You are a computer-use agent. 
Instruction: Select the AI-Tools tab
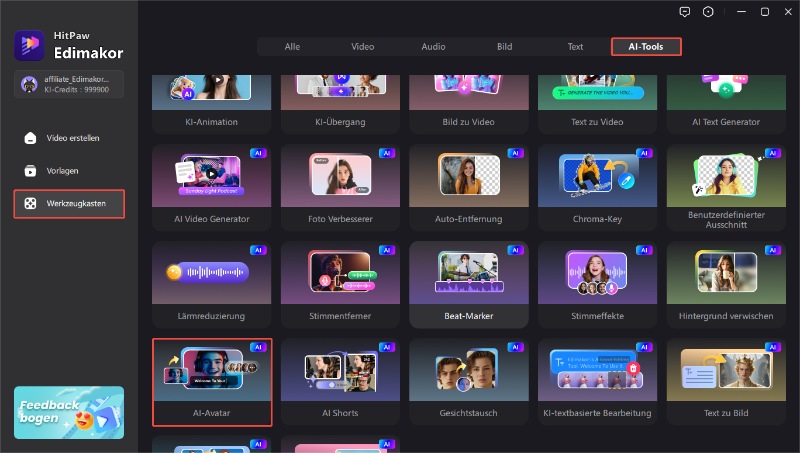[x=646, y=46]
